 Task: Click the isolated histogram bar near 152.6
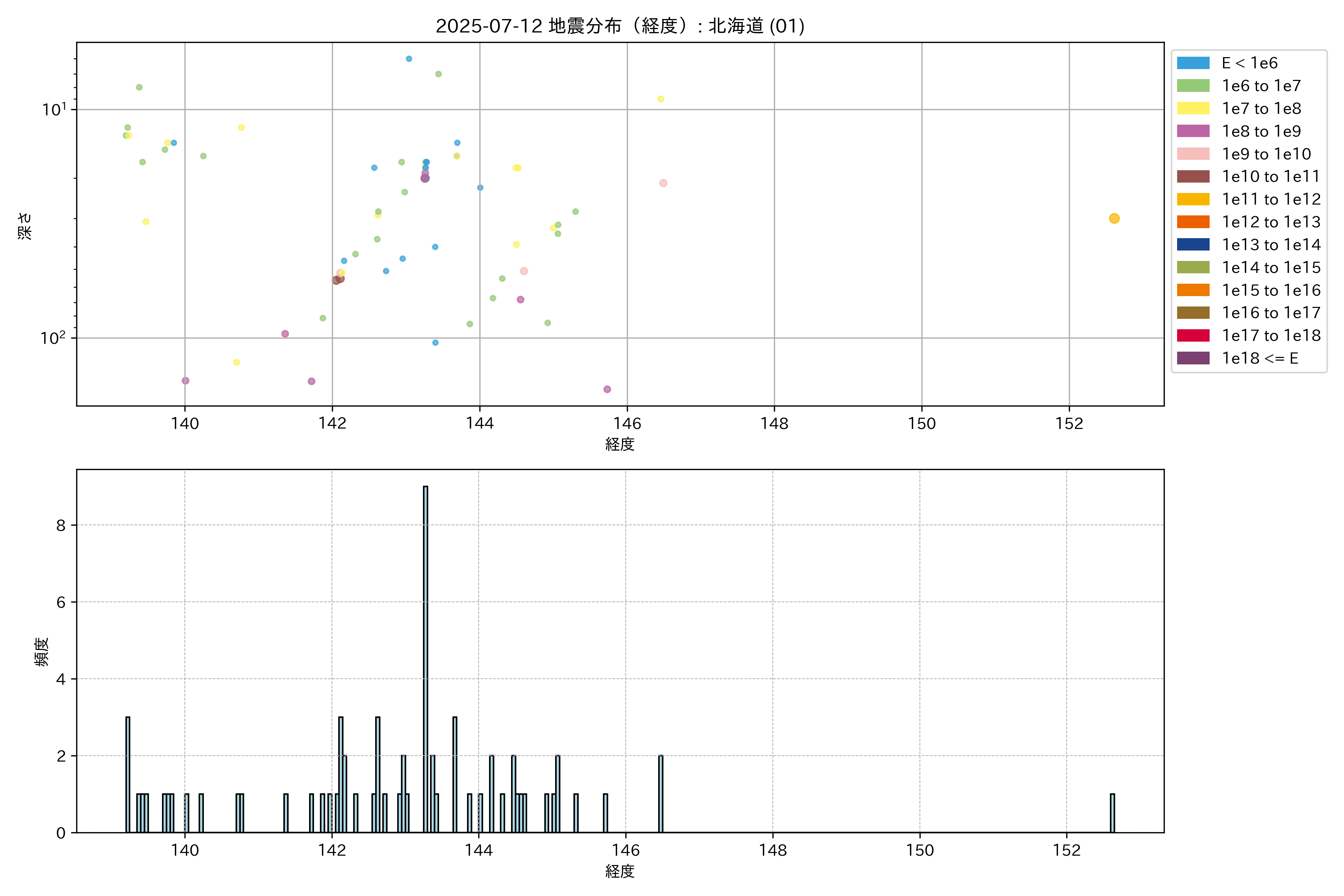[1112, 813]
